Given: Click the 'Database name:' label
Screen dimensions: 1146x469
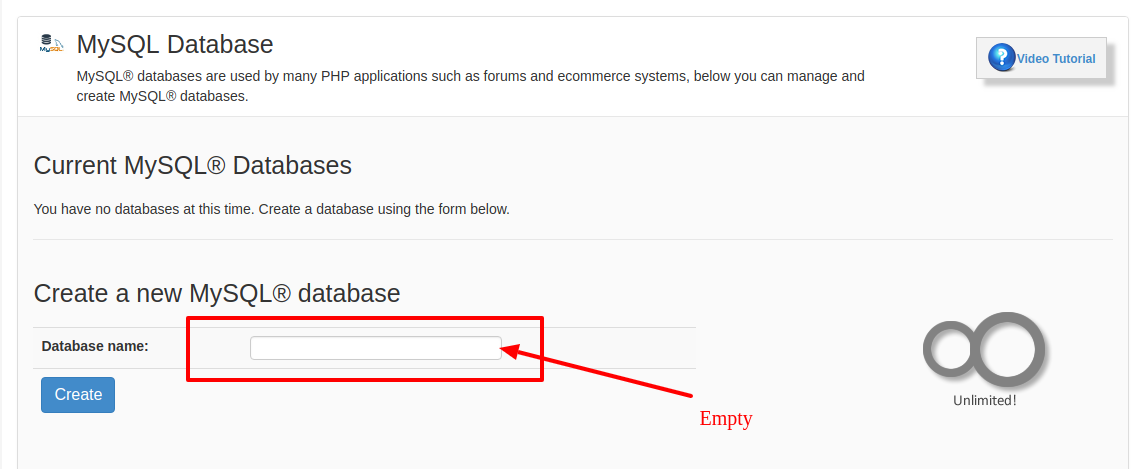Looking at the screenshot, I should [x=95, y=346].
